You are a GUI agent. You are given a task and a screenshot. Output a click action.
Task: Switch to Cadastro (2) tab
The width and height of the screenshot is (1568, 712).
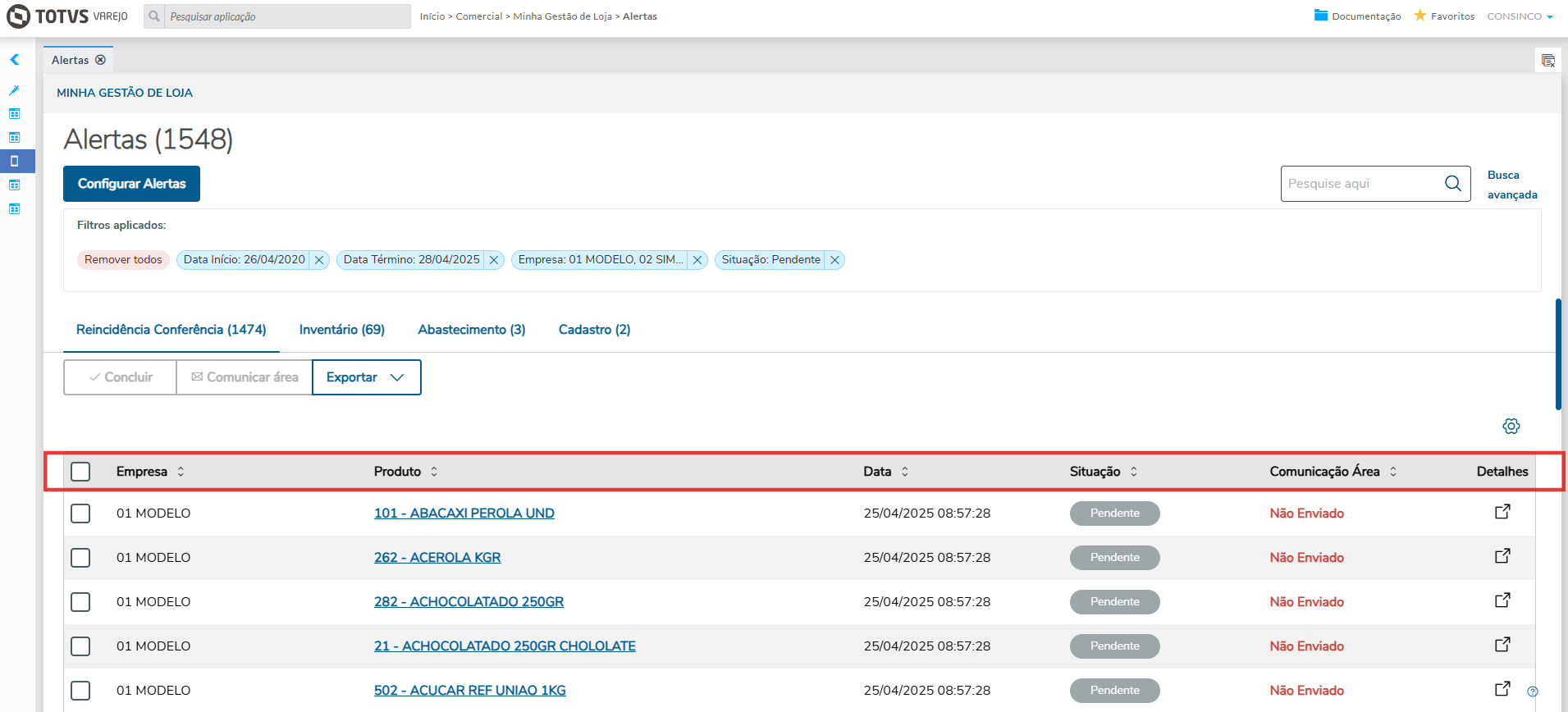pyautogui.click(x=594, y=330)
